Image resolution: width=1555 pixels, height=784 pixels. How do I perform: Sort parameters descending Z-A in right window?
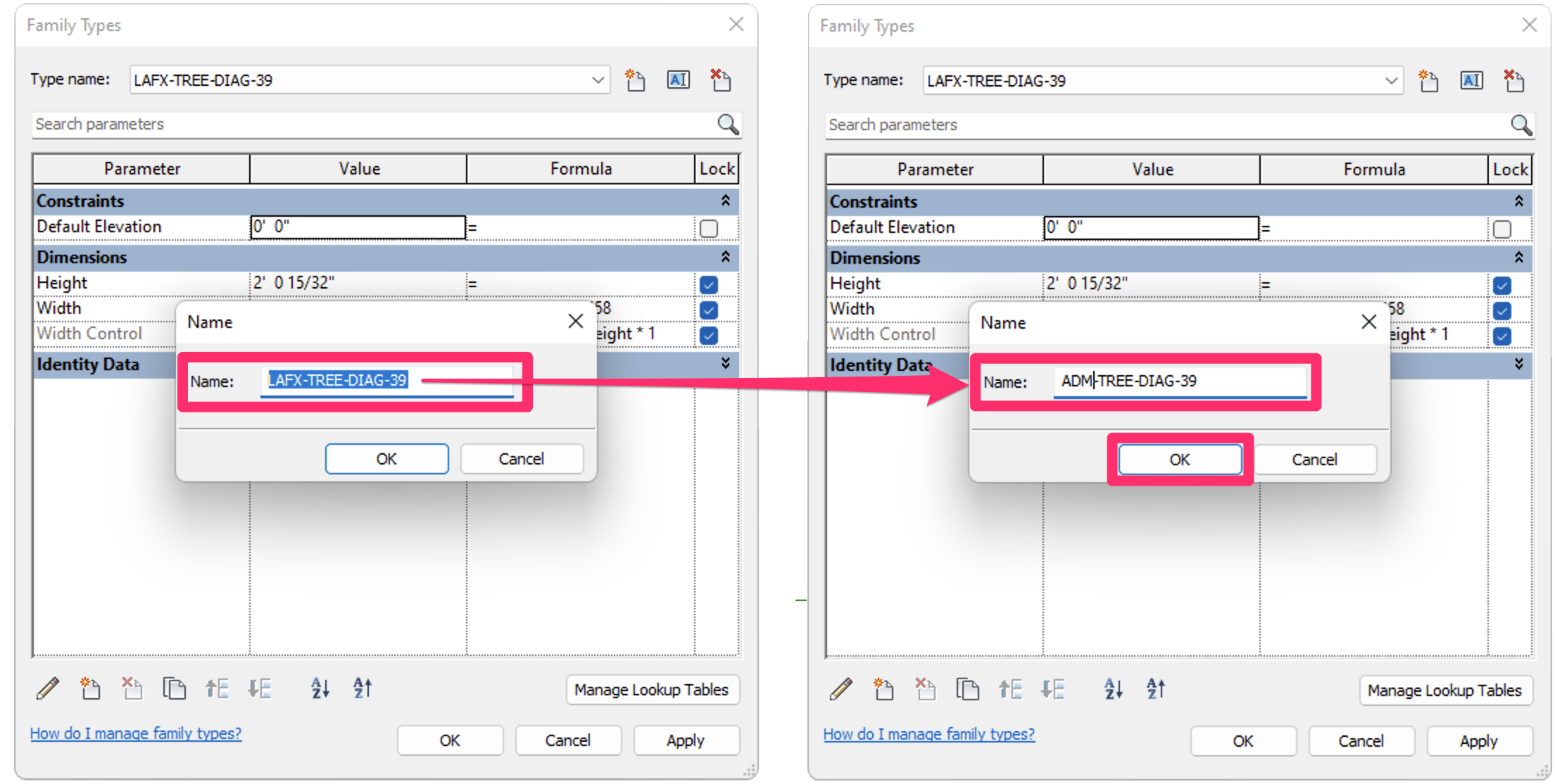pyautogui.click(x=1156, y=689)
